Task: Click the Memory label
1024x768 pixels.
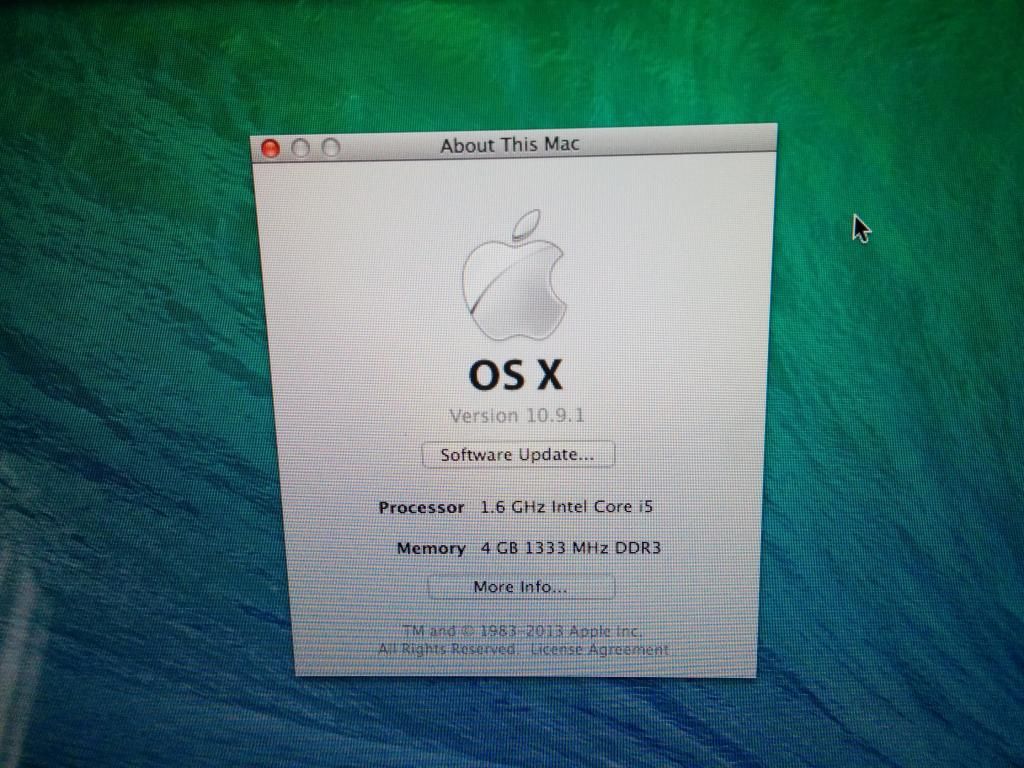Action: (x=431, y=548)
